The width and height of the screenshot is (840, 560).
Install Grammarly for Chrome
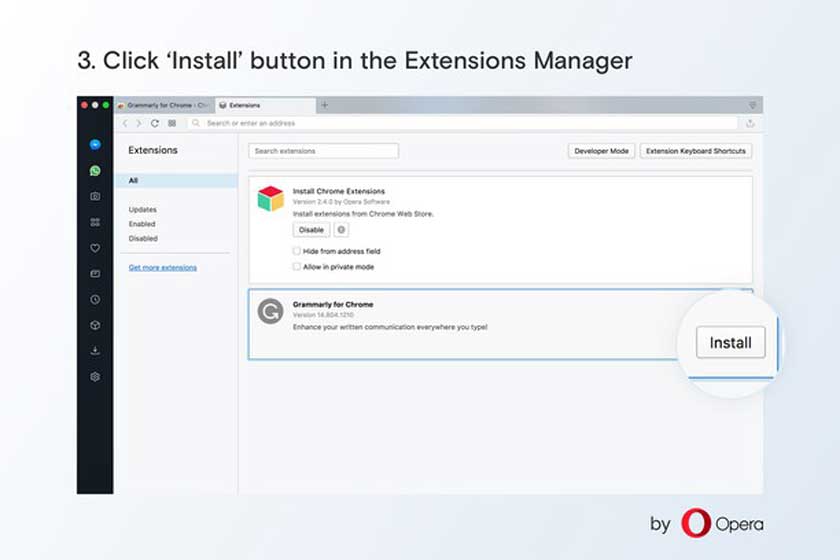tap(731, 342)
